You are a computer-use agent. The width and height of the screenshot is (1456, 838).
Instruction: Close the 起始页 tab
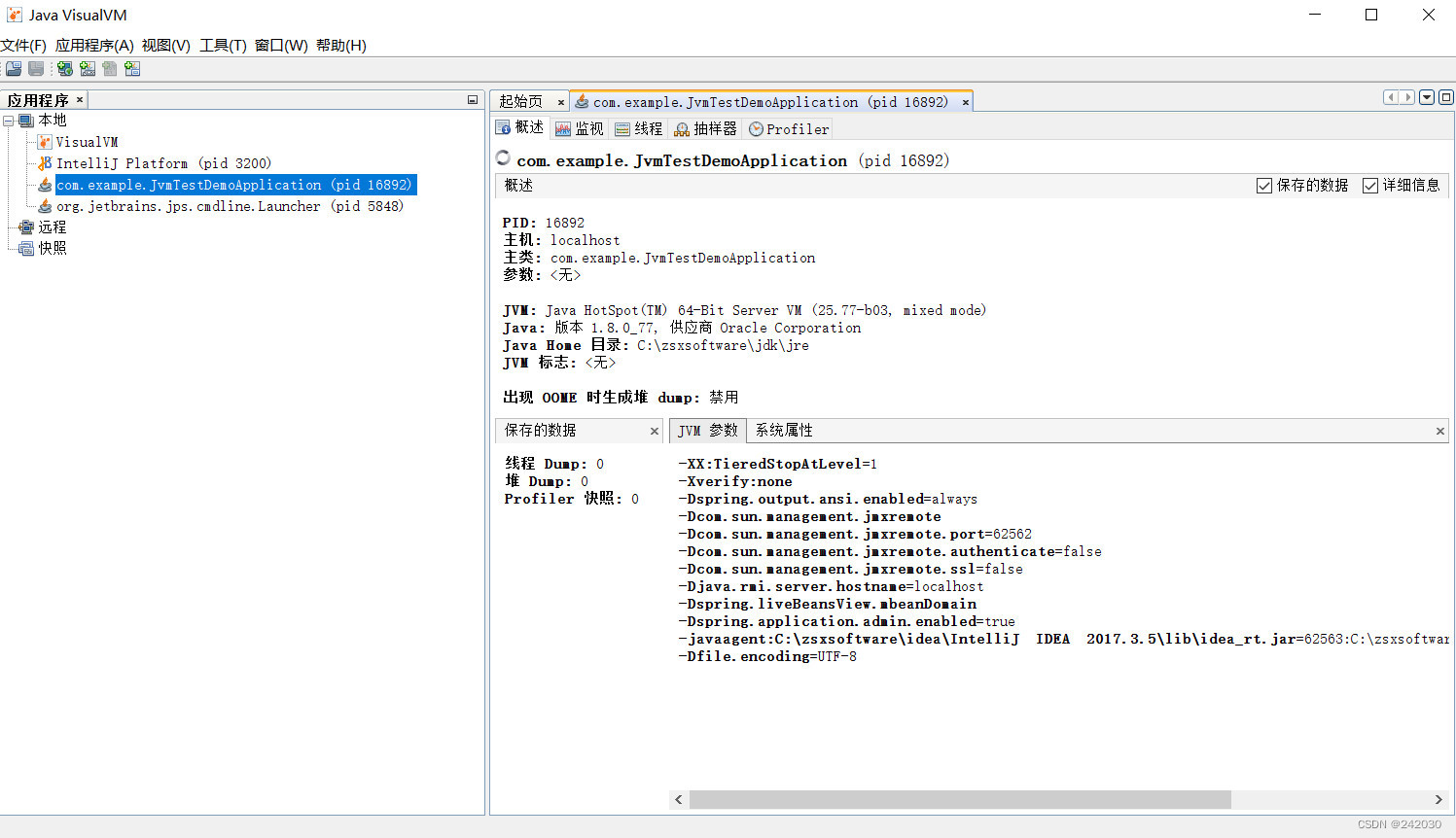(x=561, y=102)
